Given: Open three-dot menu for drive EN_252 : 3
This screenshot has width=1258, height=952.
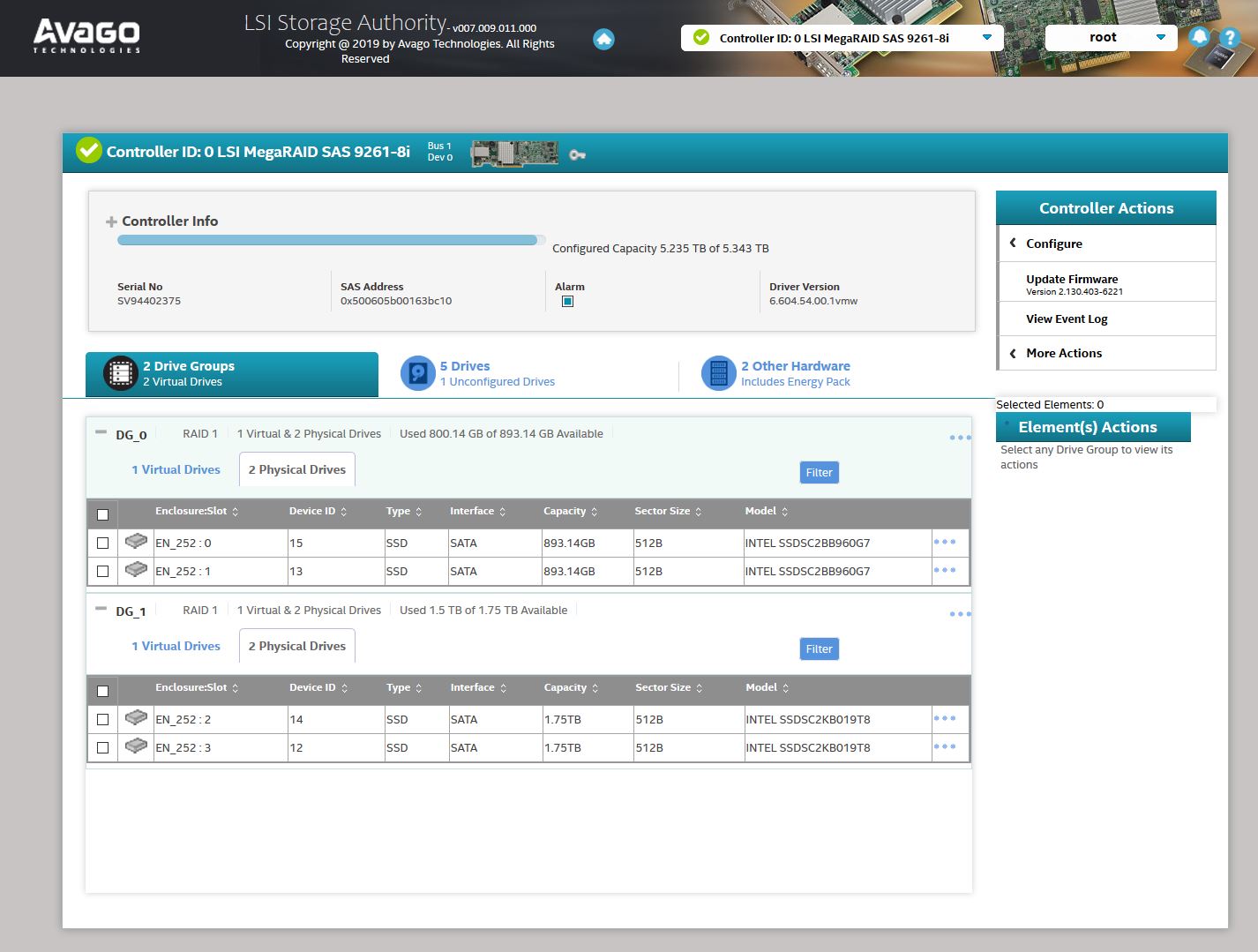Looking at the screenshot, I should point(944,747).
